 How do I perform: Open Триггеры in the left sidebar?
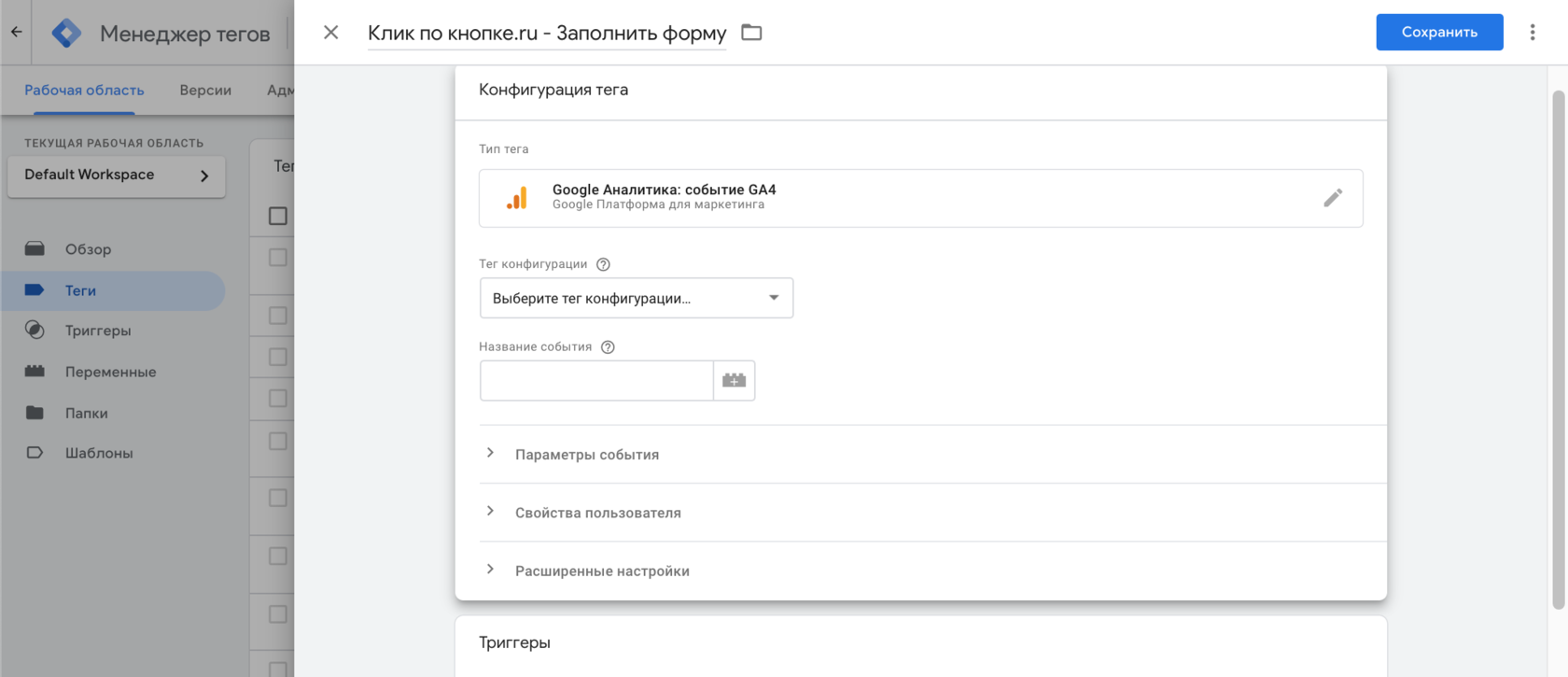(x=97, y=331)
